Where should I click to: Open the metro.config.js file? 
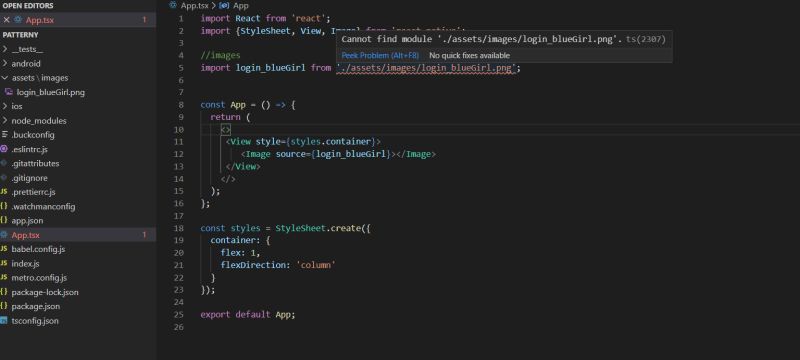(x=39, y=278)
